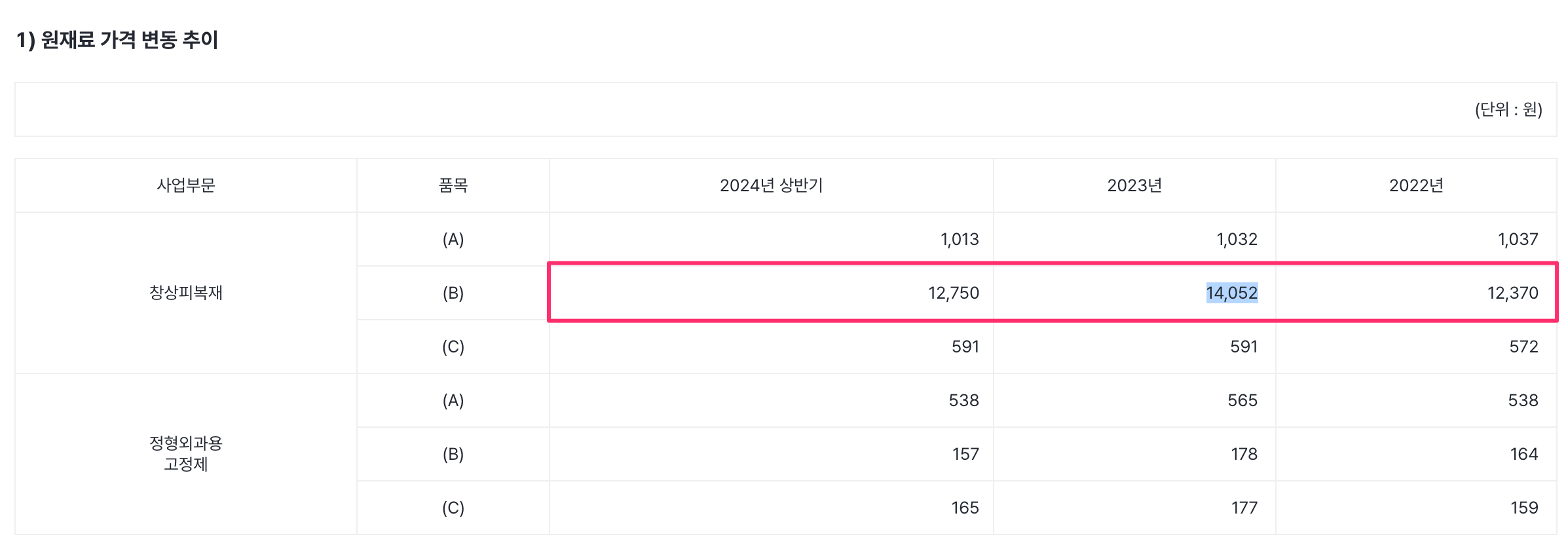
Task: Click the 2024년 상반기 column header
Action: click(x=771, y=185)
